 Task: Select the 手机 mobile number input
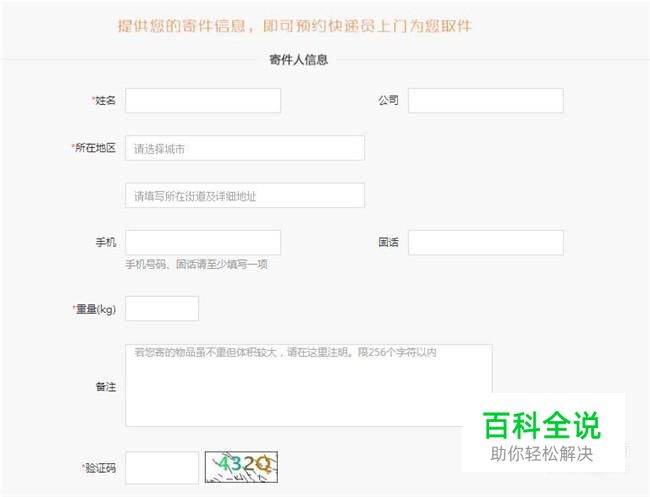(203, 242)
